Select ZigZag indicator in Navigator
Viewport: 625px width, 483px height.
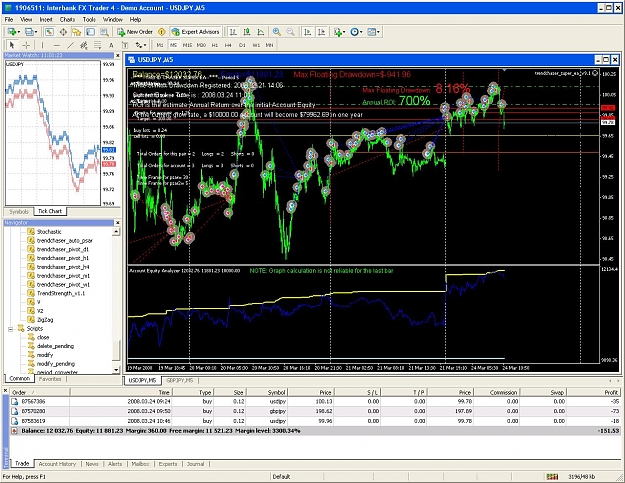click(45, 320)
